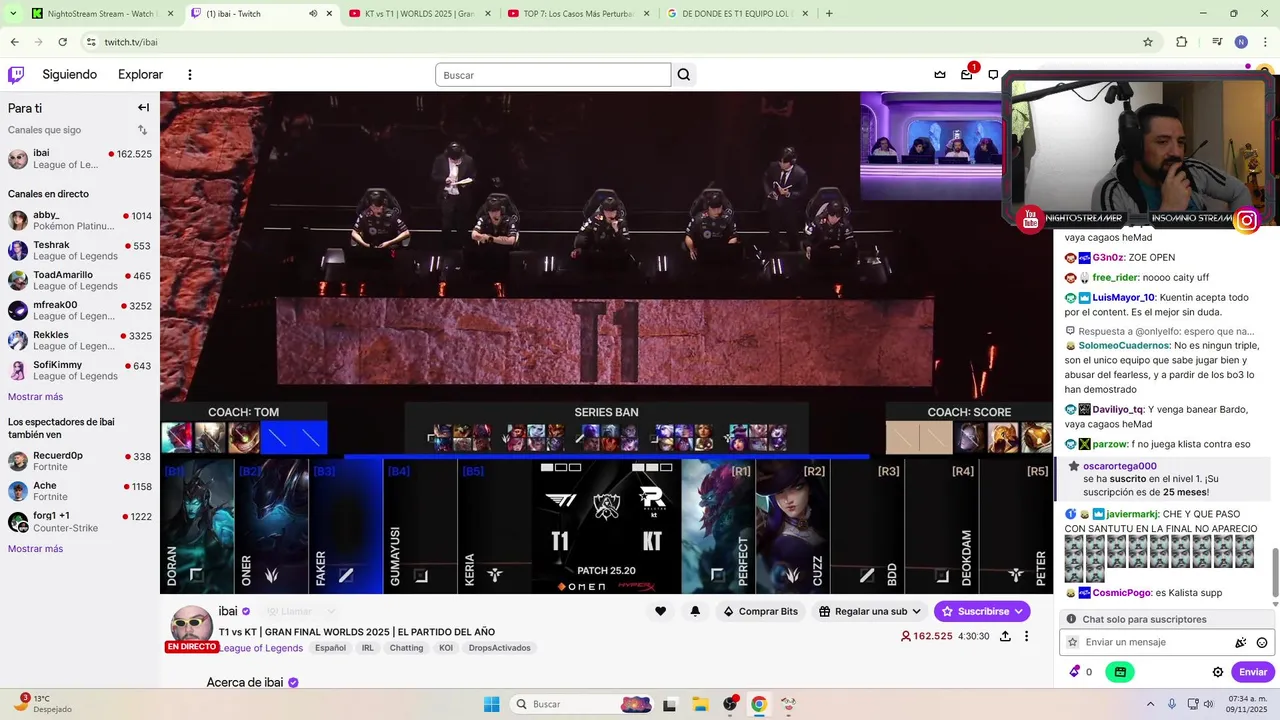Expand Suscribirse dropdown button

[x=1019, y=611]
